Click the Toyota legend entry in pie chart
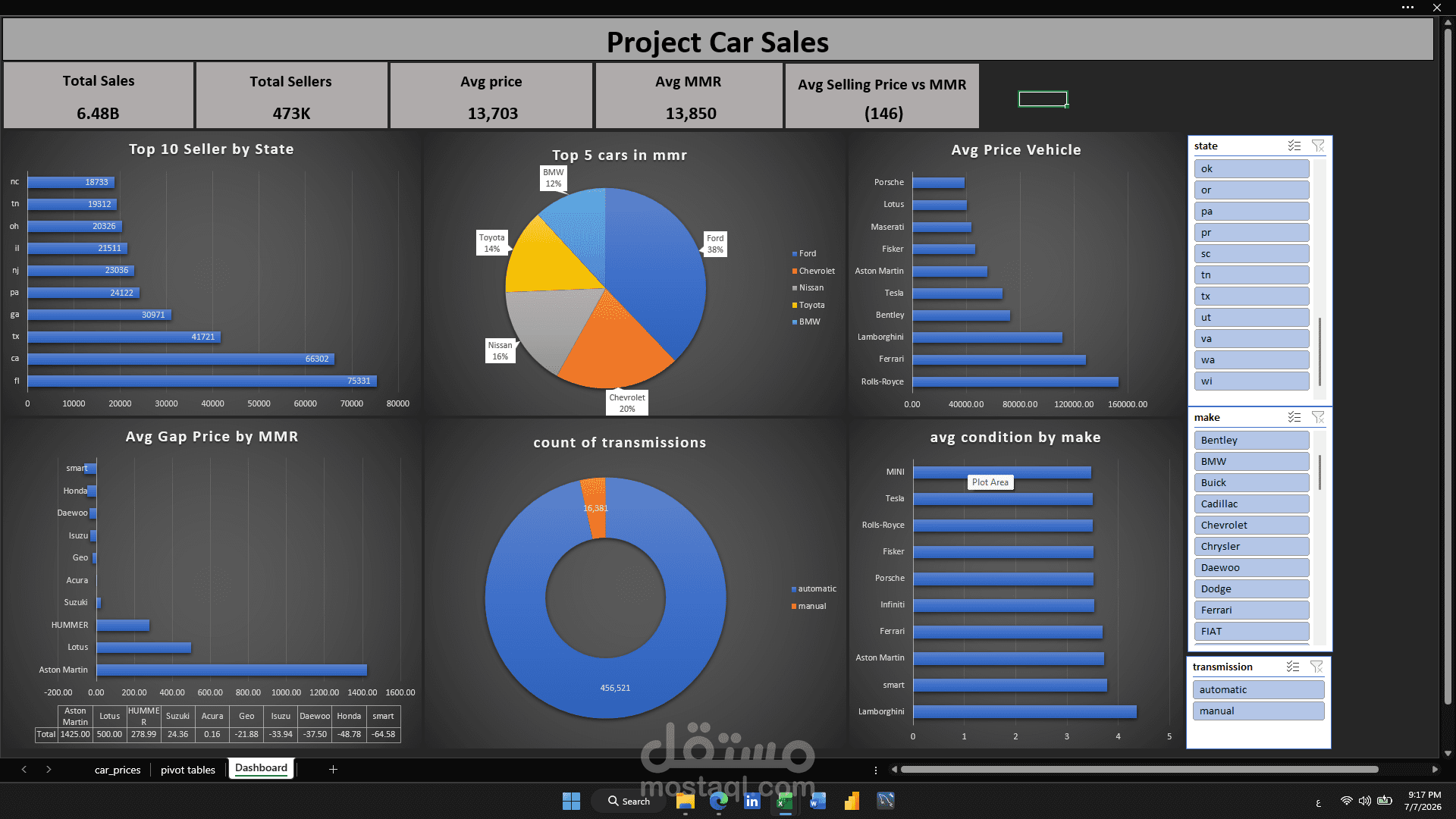This screenshot has width=1456, height=819. click(808, 305)
